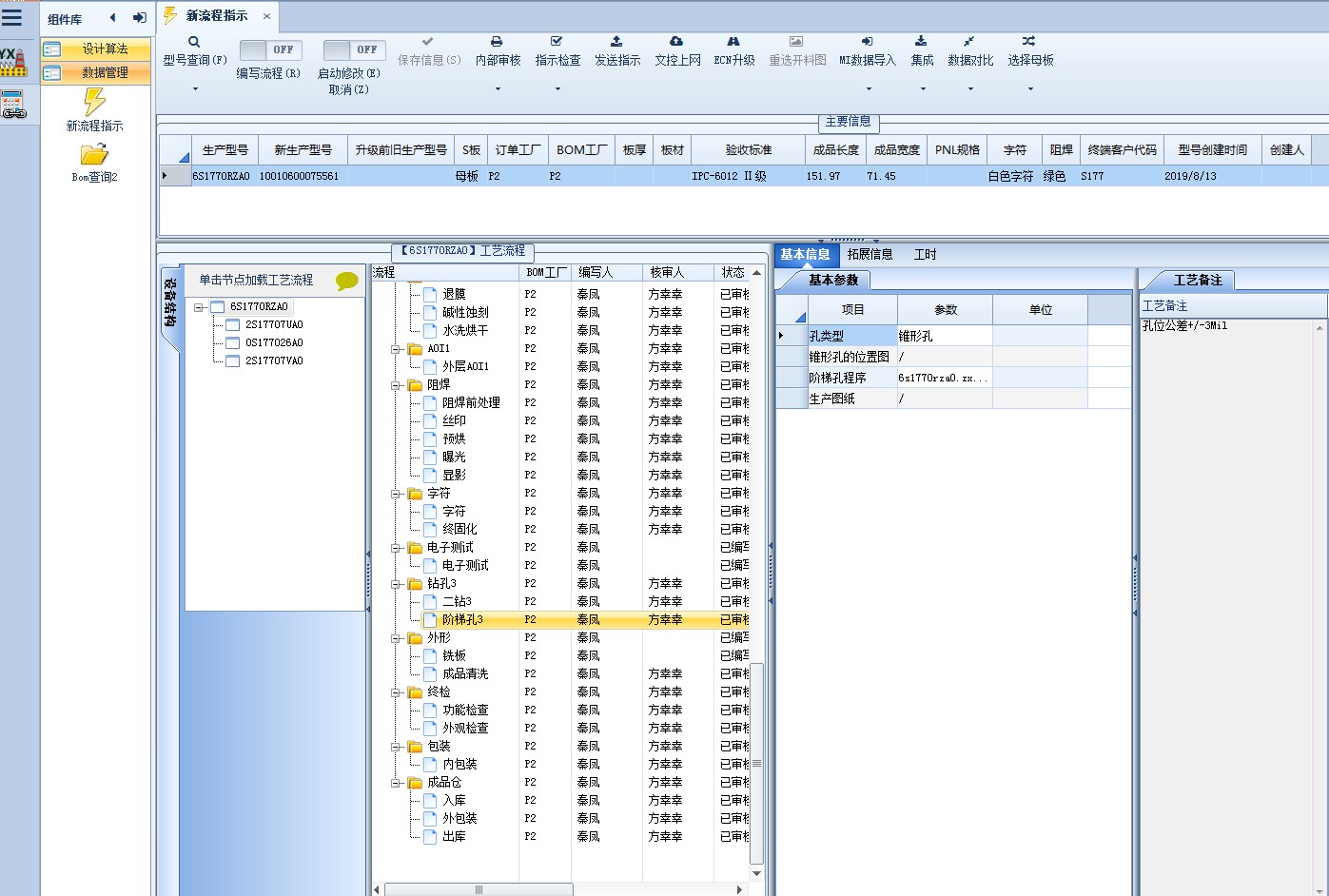This screenshot has height=896, width=1329.
Task: Click the ECN升级 icon
Action: (x=733, y=42)
